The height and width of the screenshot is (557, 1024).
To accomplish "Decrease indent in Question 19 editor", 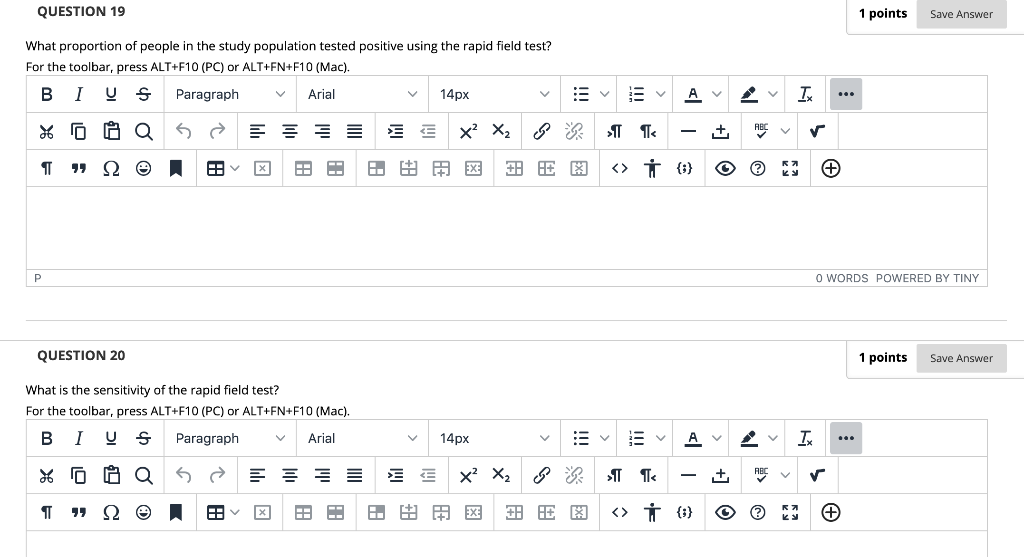I will 428,131.
